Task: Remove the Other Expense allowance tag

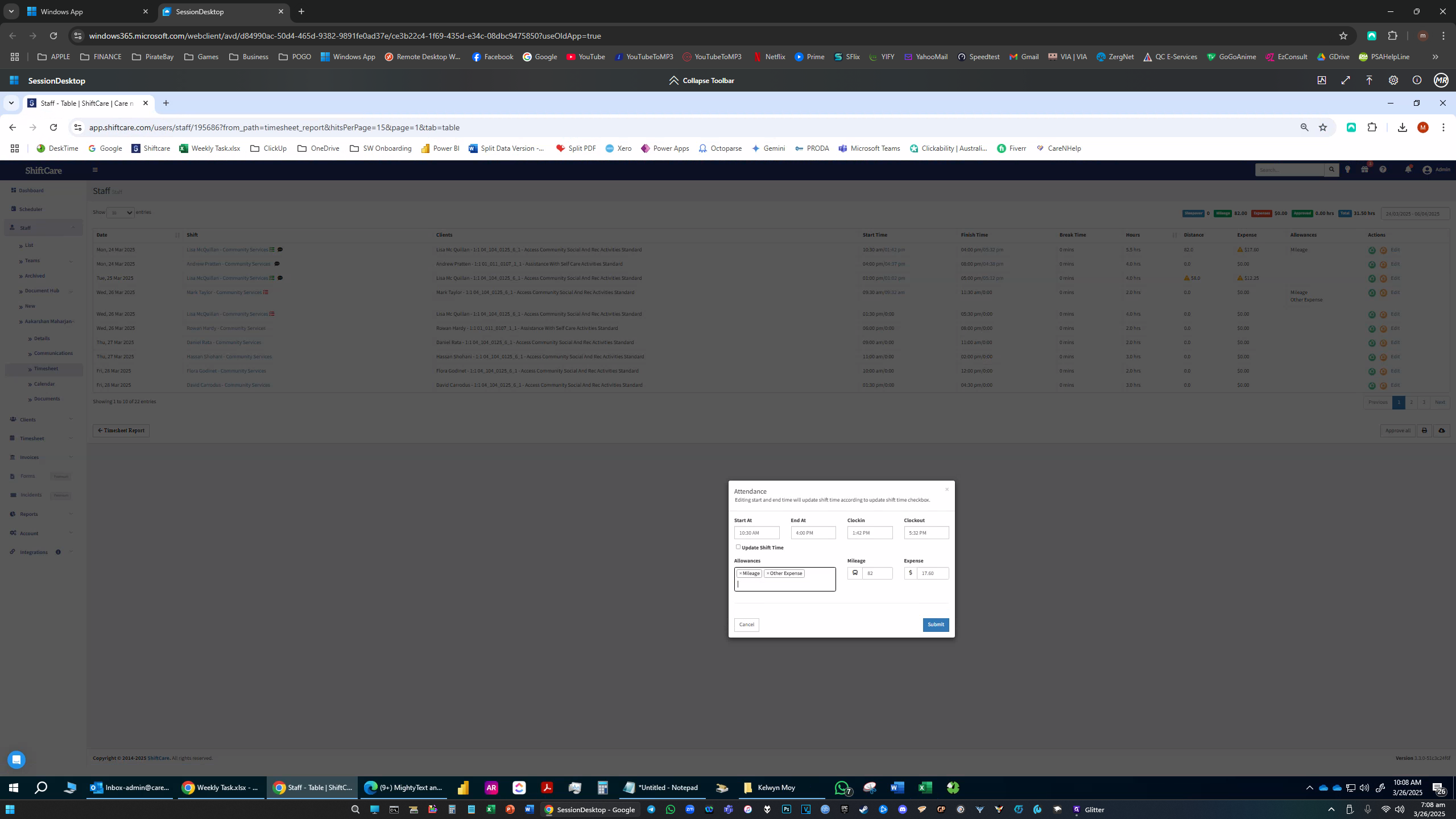Action: tap(767, 573)
